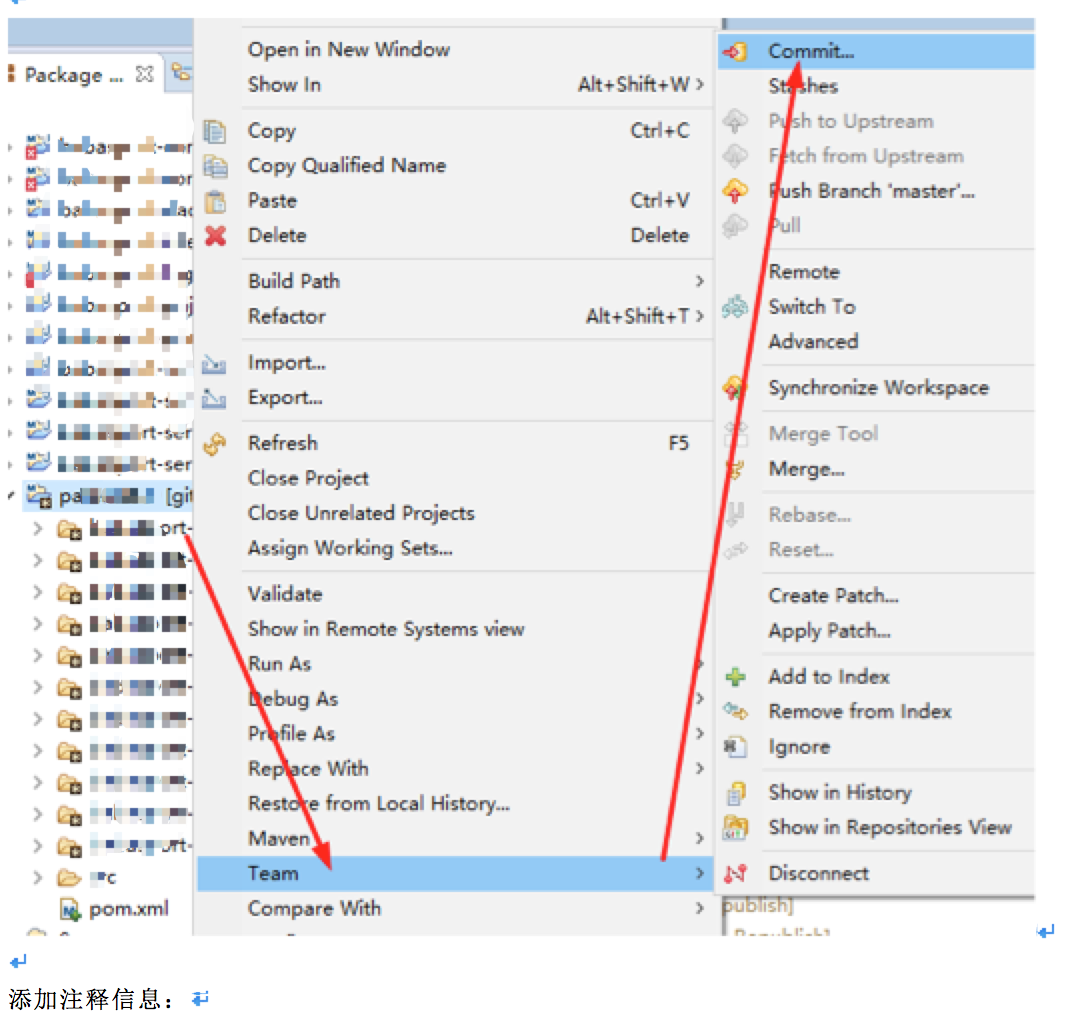Click the red X Delete icon

(215, 236)
